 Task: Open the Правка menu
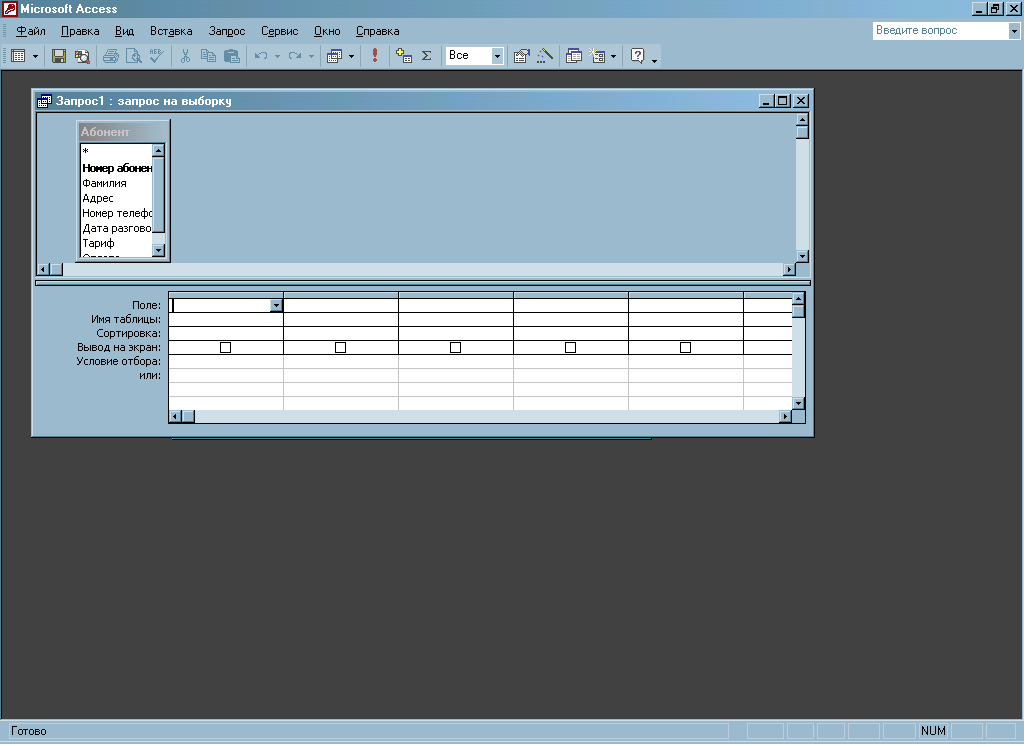coord(80,31)
